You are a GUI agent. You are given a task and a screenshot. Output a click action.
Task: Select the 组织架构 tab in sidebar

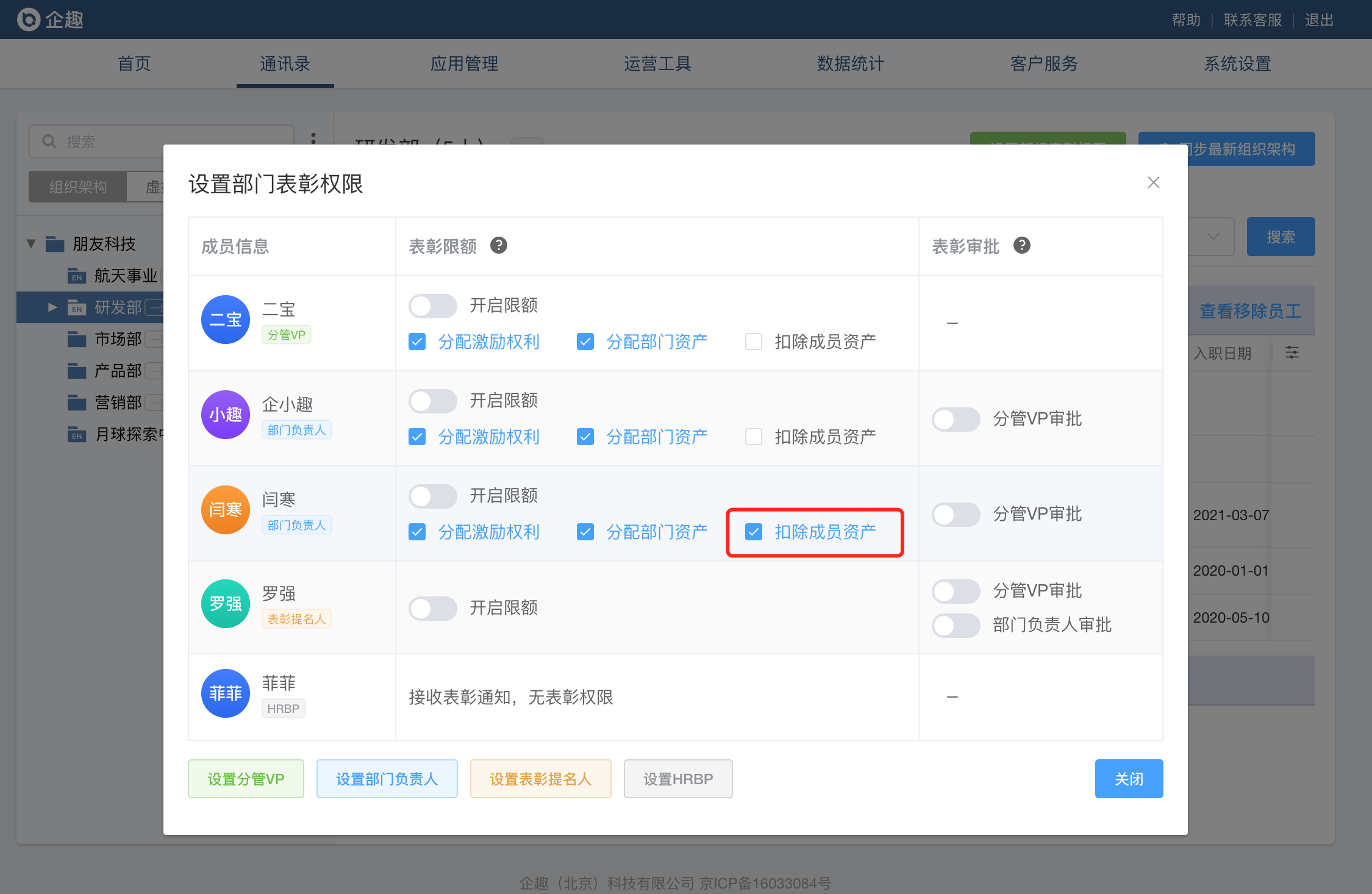coord(77,187)
